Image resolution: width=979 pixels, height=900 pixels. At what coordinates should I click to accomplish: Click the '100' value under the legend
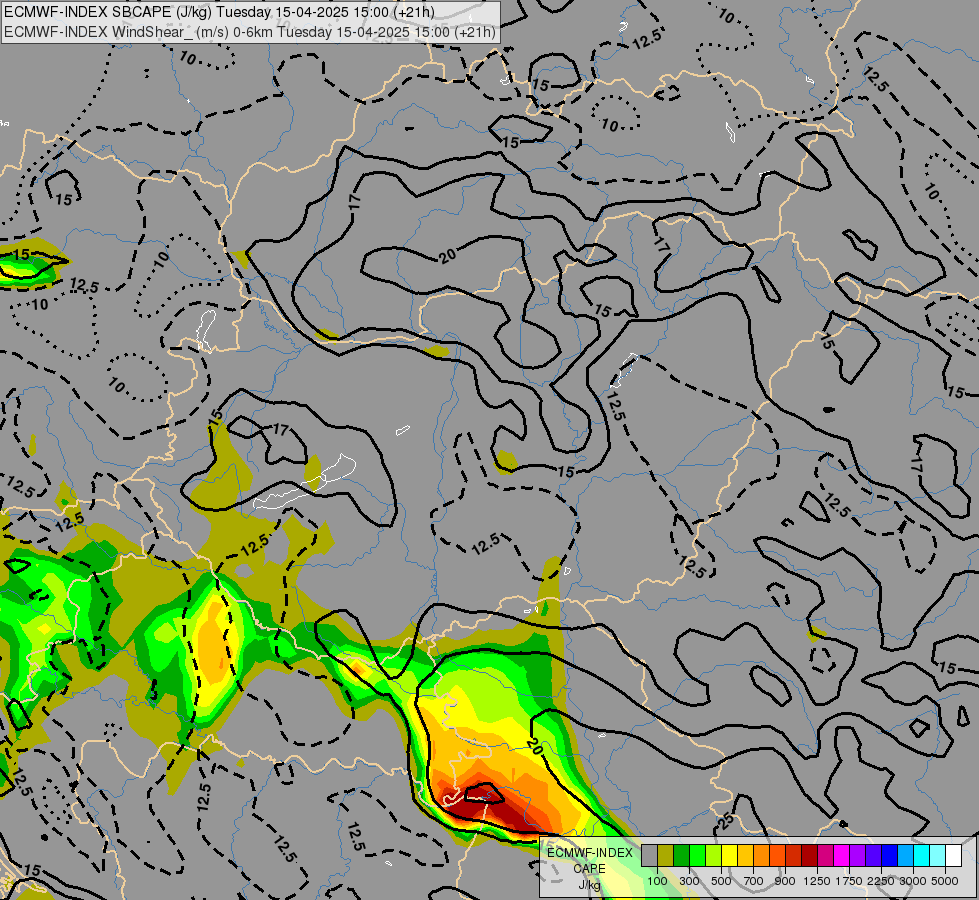657,881
